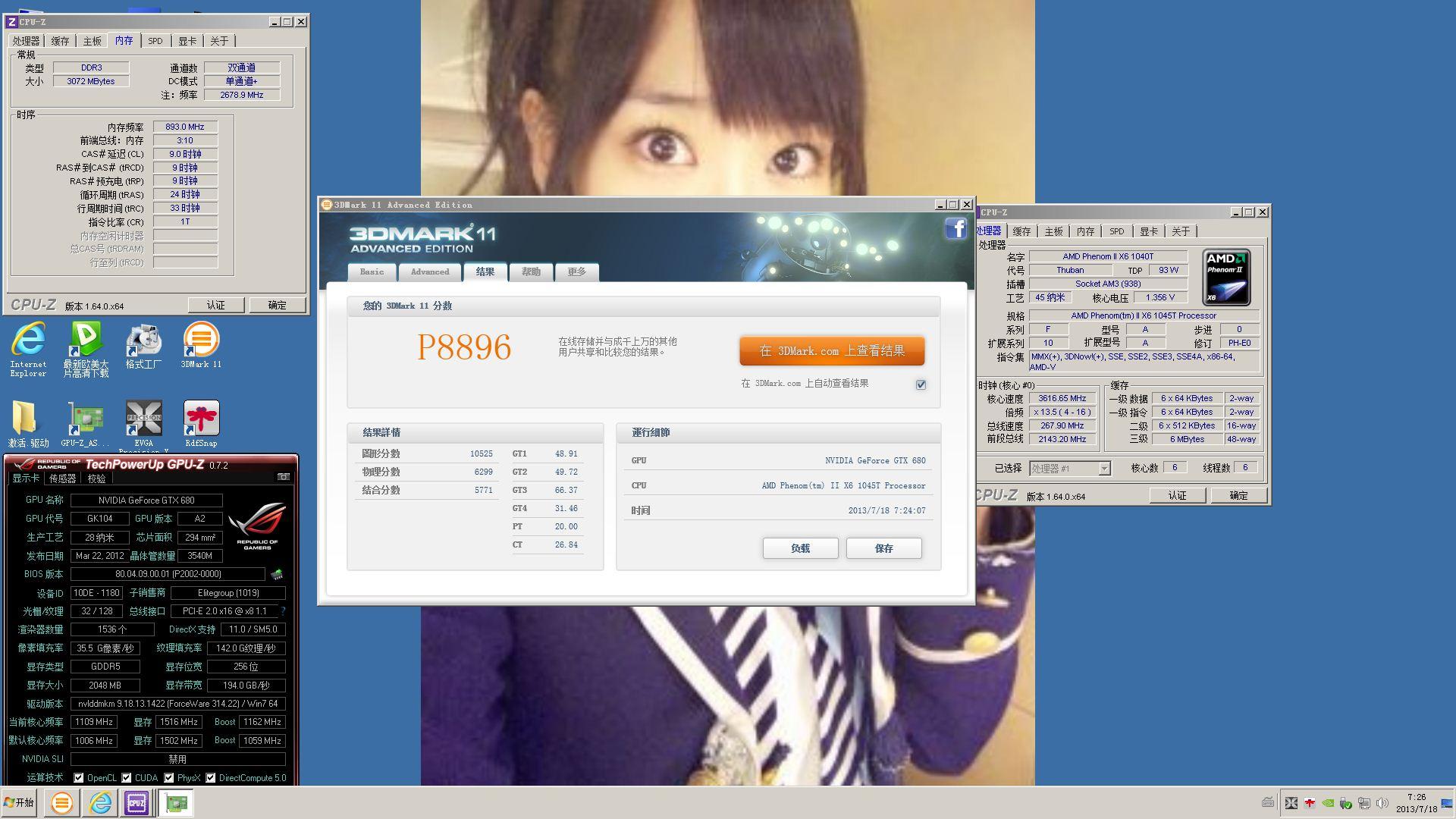Click the on-screen keyboard icon in taskbar
Screen dimensions: 1456x819
pos(1268,802)
